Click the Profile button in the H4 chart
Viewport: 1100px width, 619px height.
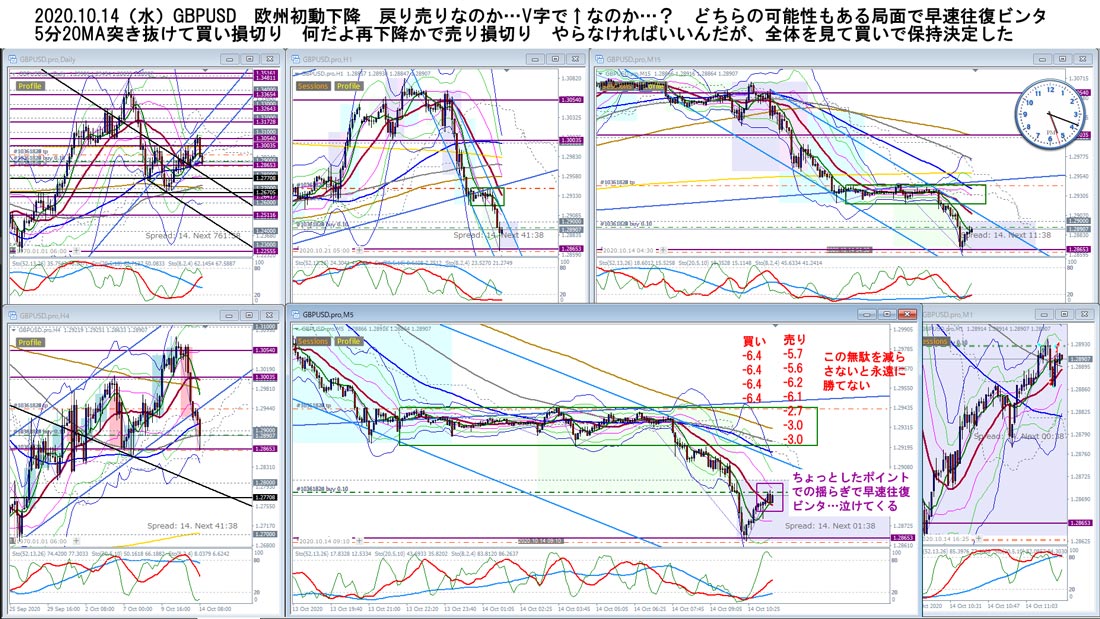[x=29, y=342]
